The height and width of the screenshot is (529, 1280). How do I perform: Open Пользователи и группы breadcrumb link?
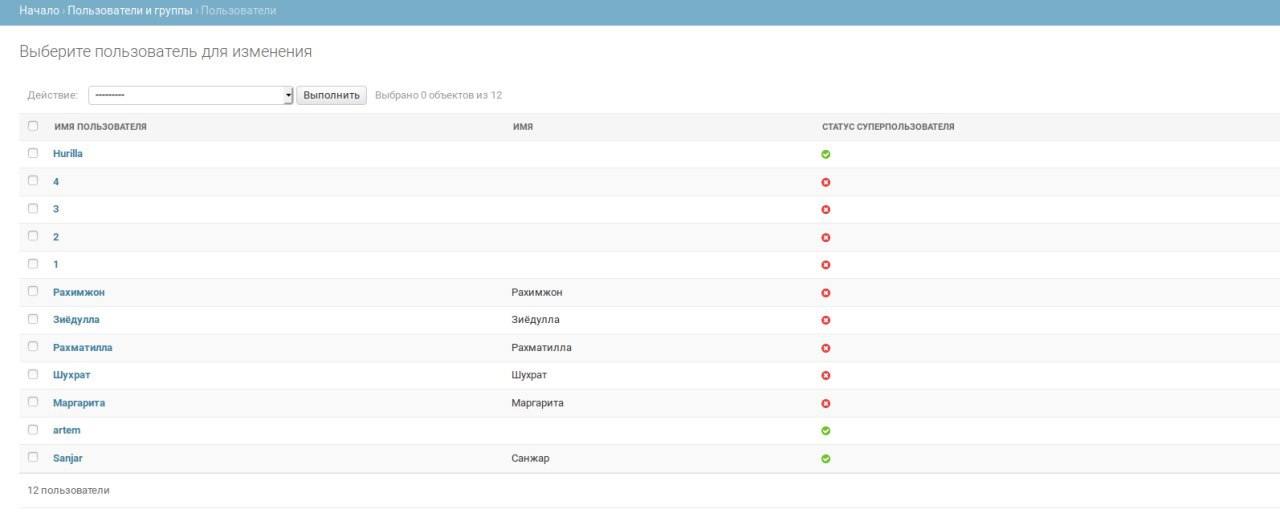point(130,10)
